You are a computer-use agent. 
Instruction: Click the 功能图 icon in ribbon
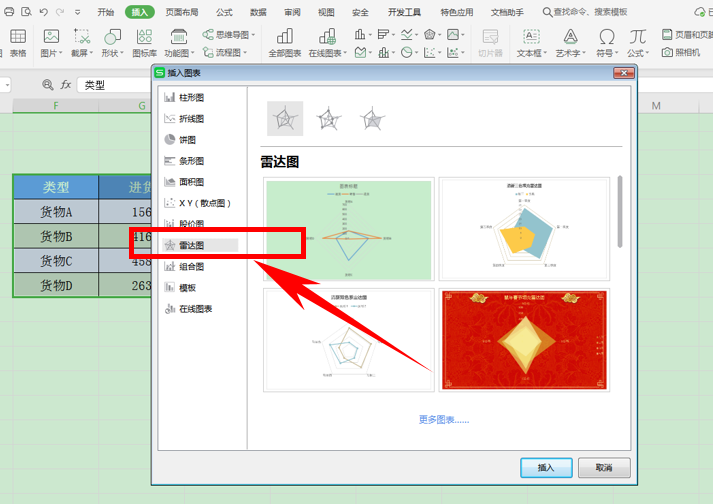179,36
